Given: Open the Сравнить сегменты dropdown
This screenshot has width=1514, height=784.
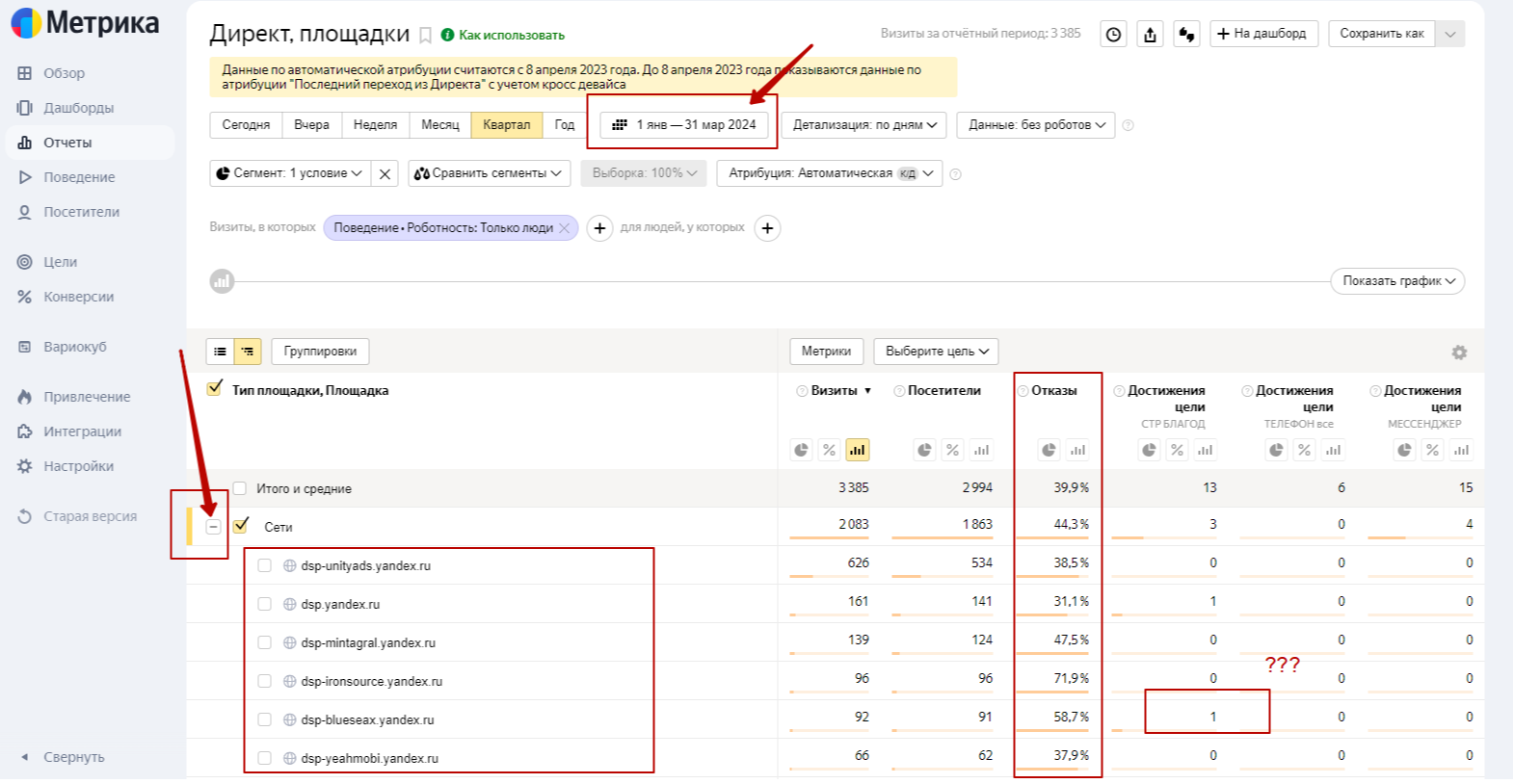Looking at the screenshot, I should (x=490, y=173).
